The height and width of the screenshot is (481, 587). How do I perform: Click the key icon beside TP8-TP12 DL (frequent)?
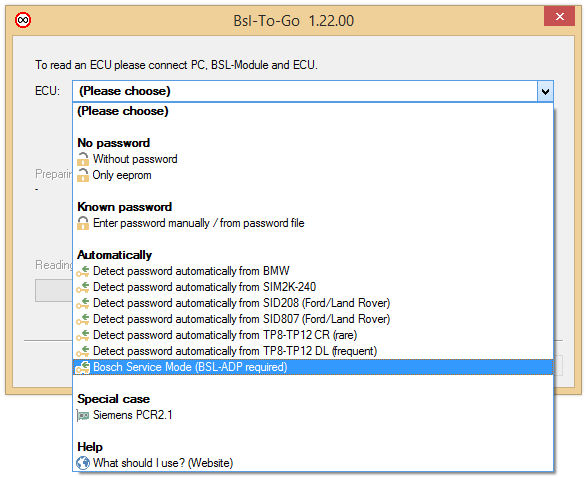point(83,351)
